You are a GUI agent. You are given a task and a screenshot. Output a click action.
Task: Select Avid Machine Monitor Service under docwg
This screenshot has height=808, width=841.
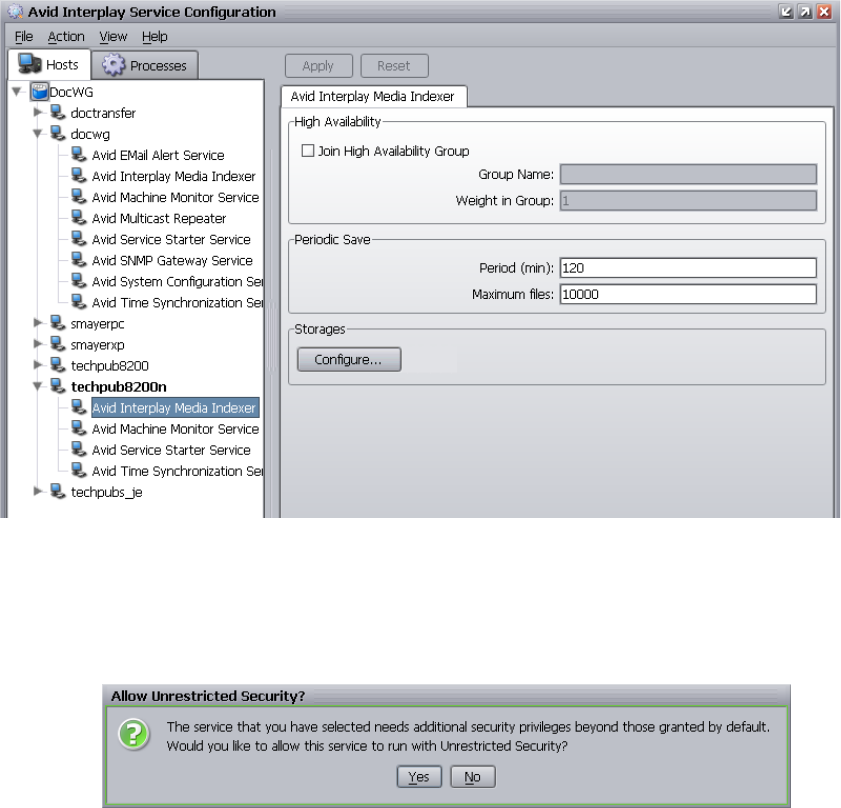click(175, 197)
